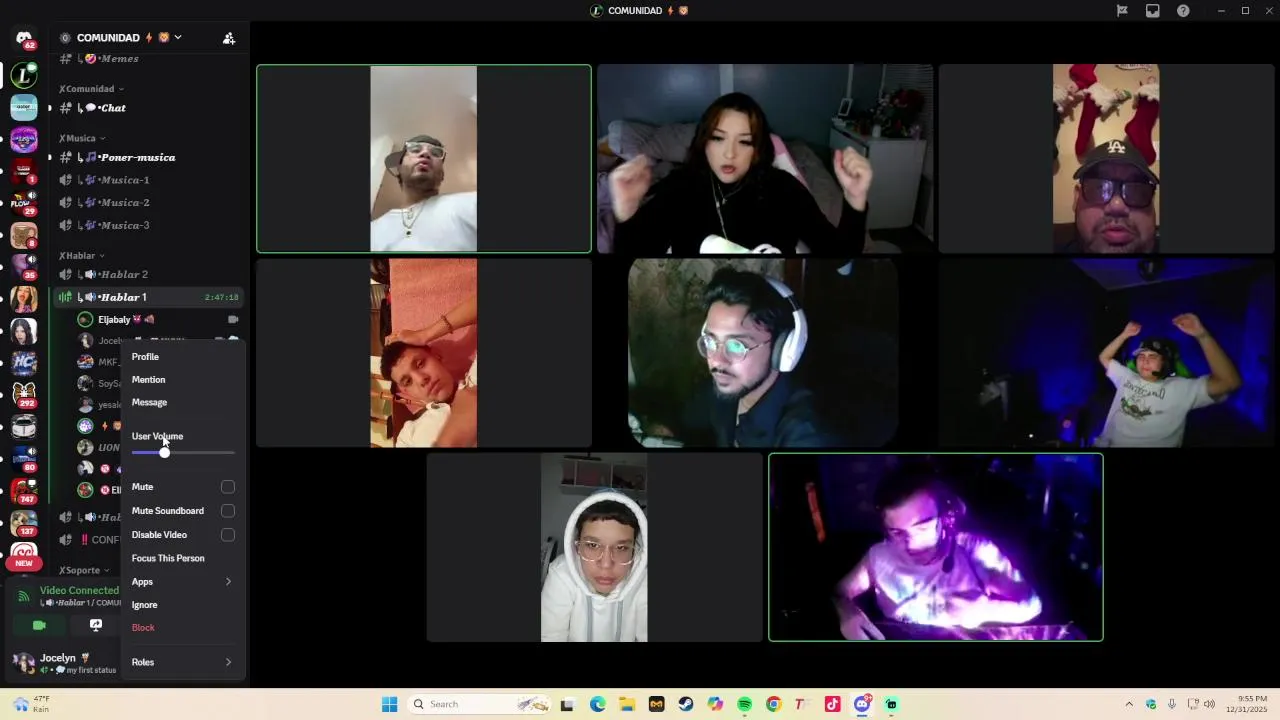Collapse the Hablar channel category
Image resolution: width=1280 pixels, height=720 pixels.
[82, 256]
